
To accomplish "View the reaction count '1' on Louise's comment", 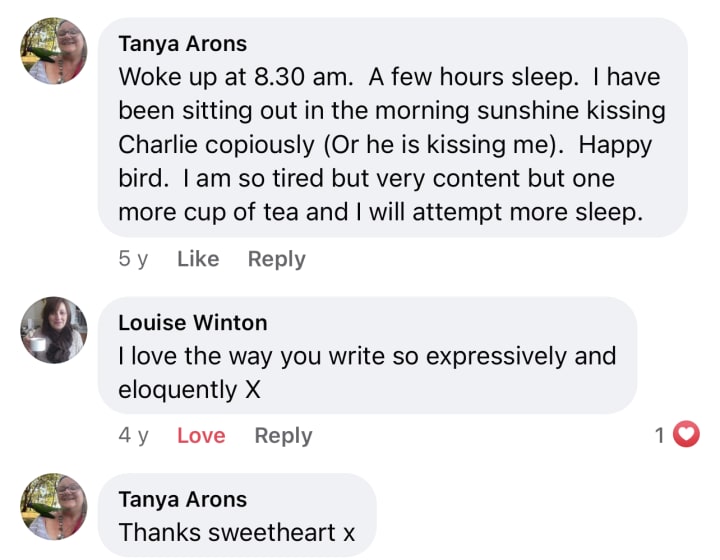I will tap(660, 435).
